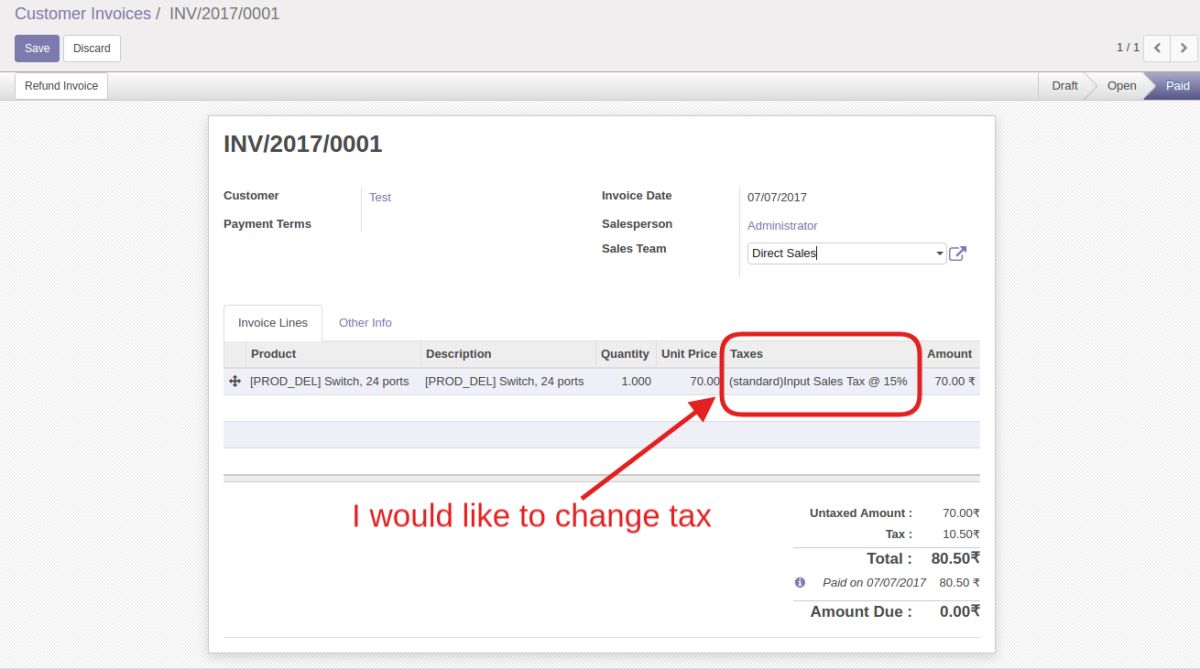Click the external link icon beside Sales Team

(x=957, y=253)
